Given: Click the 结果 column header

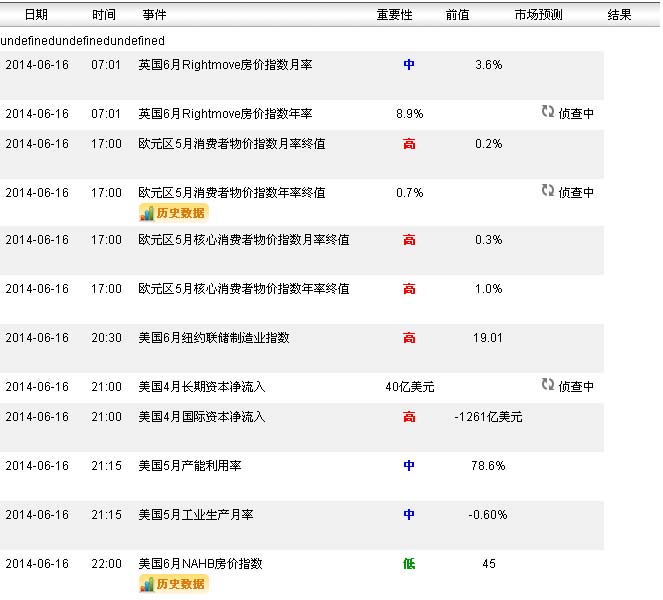Looking at the screenshot, I should point(620,15).
